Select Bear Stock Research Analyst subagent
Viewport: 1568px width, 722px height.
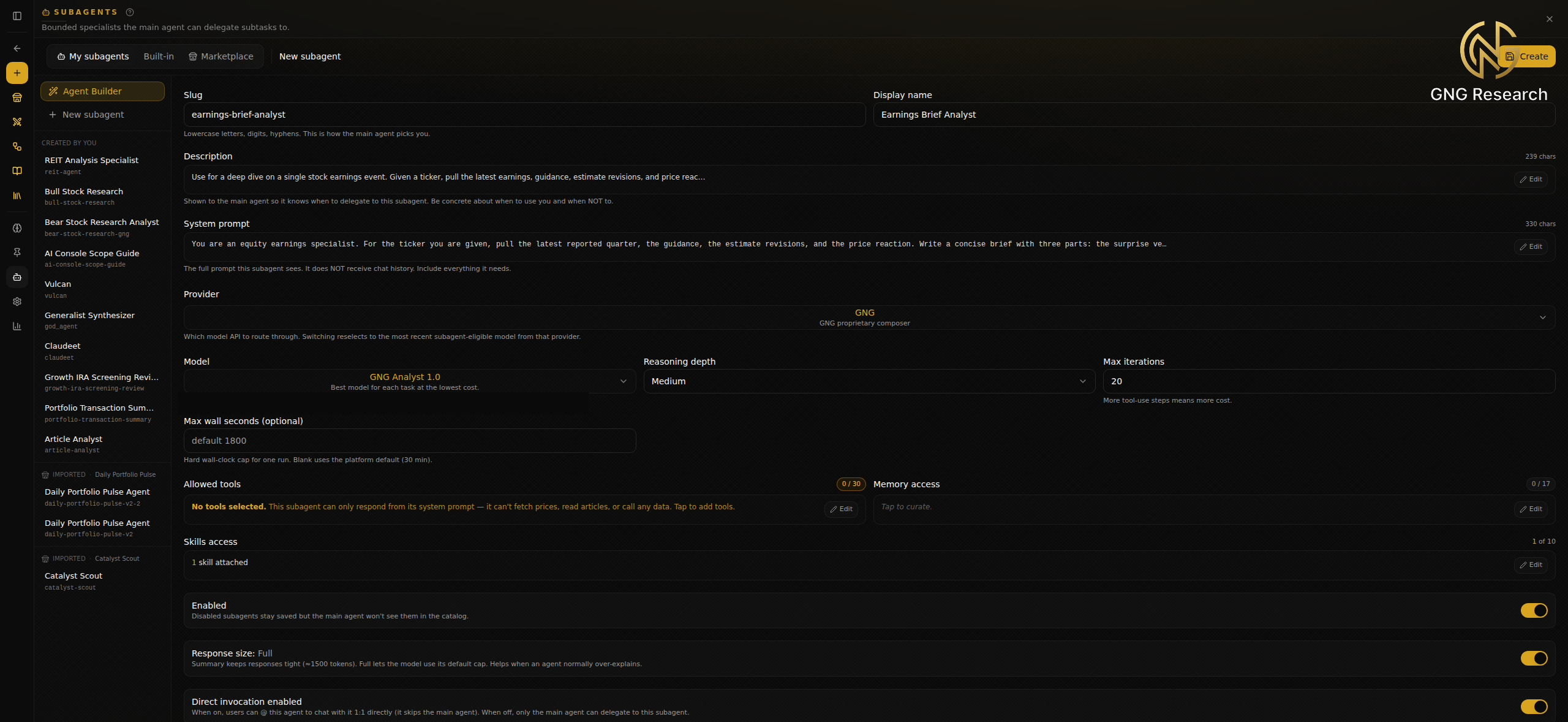pos(102,227)
